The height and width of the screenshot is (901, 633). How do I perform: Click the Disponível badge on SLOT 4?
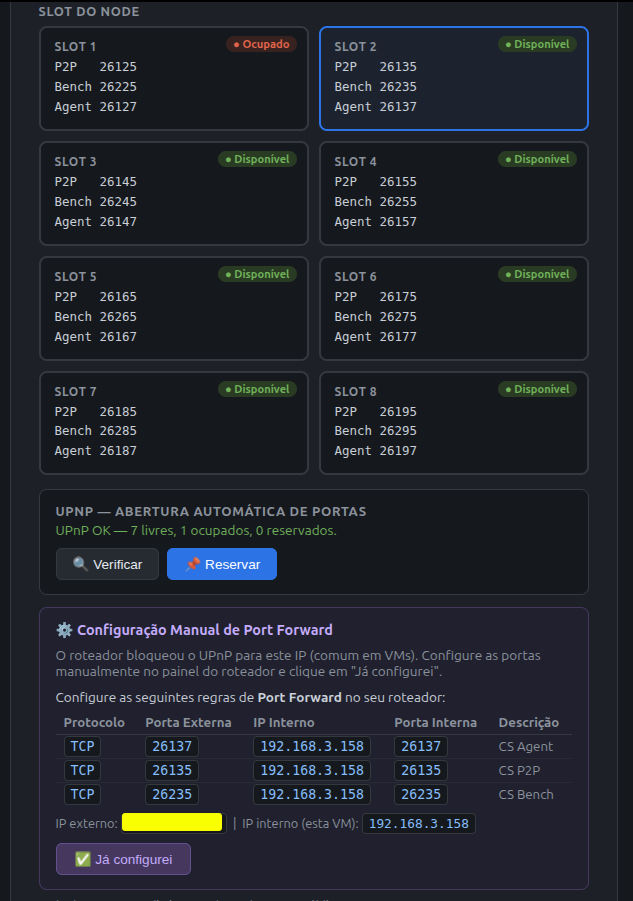point(537,159)
